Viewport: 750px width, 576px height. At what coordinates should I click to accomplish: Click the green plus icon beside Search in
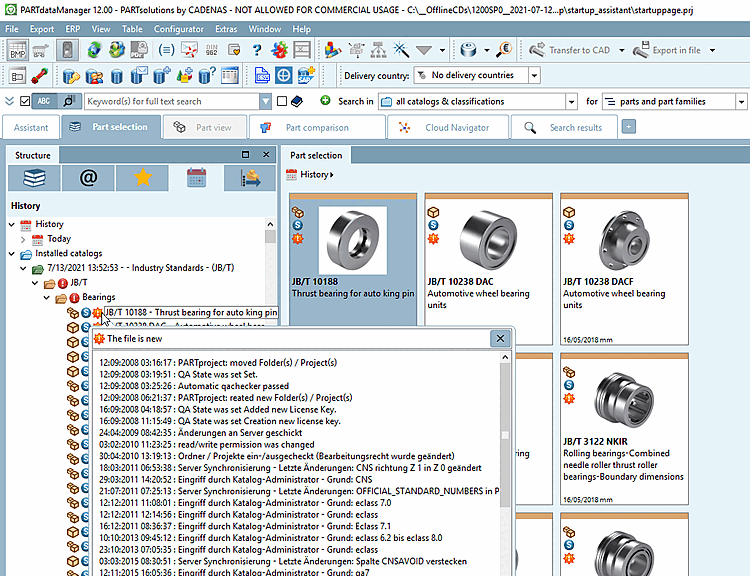(325, 100)
